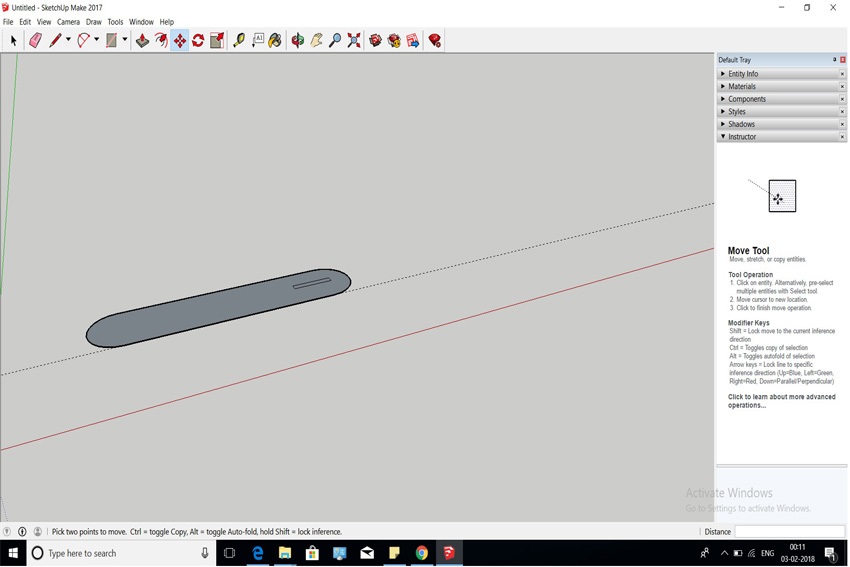Screen dimensions: 850x567
Task: Open the Extension Manager ruby icon
Action: coord(435,41)
